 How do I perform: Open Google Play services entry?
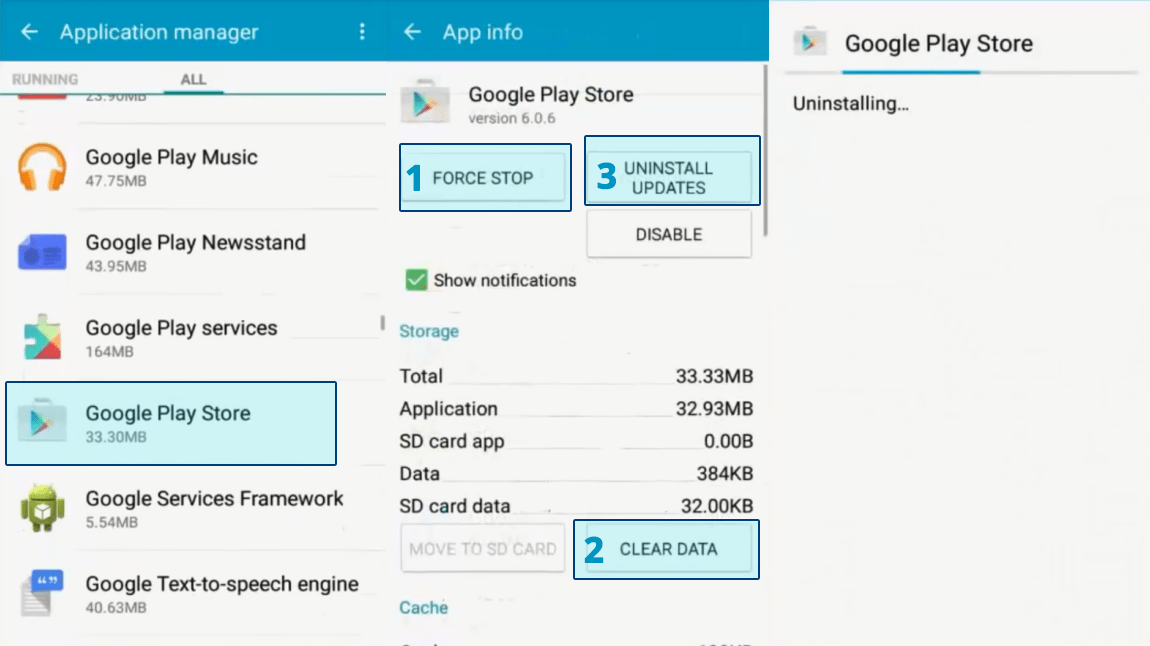pos(193,337)
